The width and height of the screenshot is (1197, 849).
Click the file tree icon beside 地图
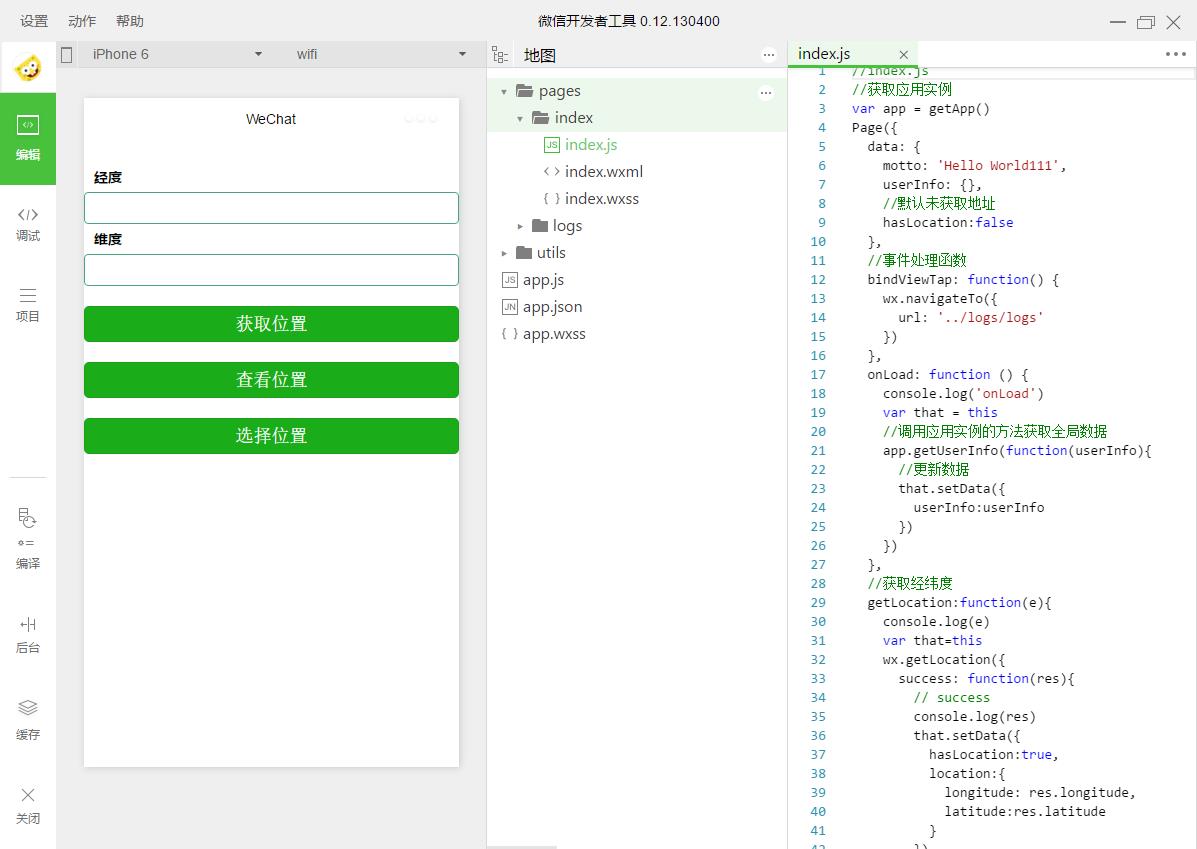click(x=500, y=55)
